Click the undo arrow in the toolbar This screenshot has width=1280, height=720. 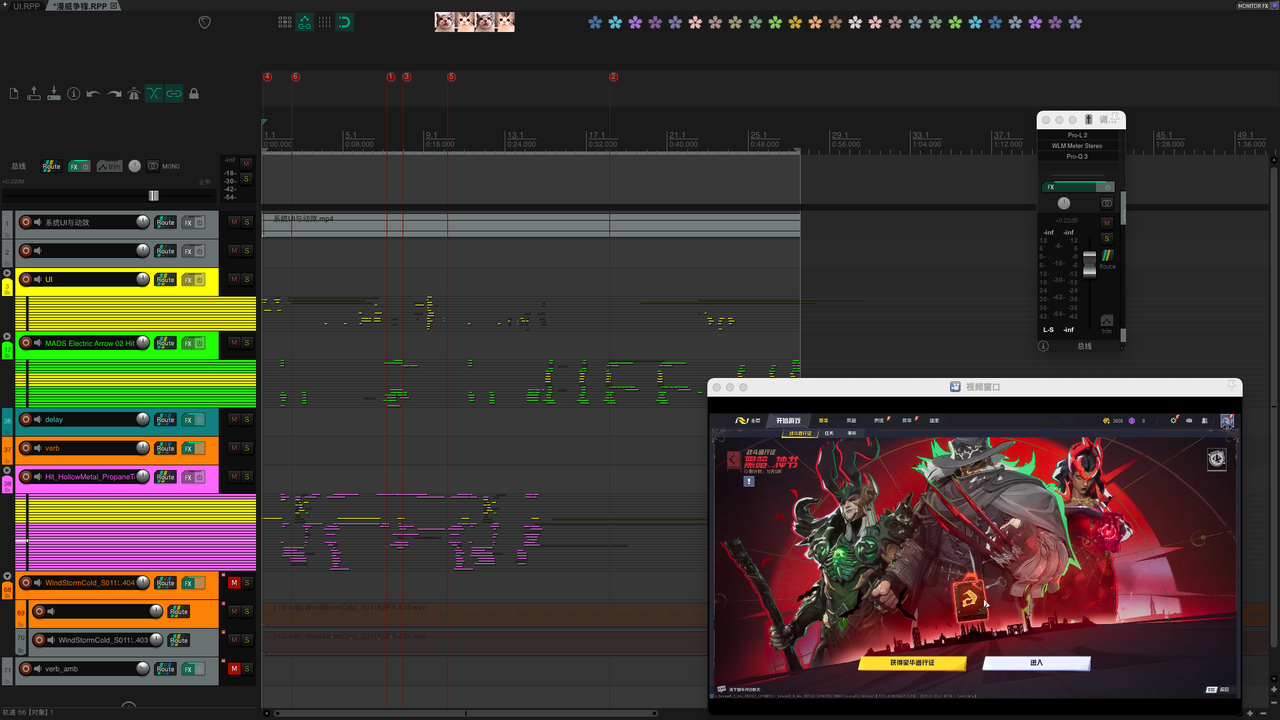point(93,94)
